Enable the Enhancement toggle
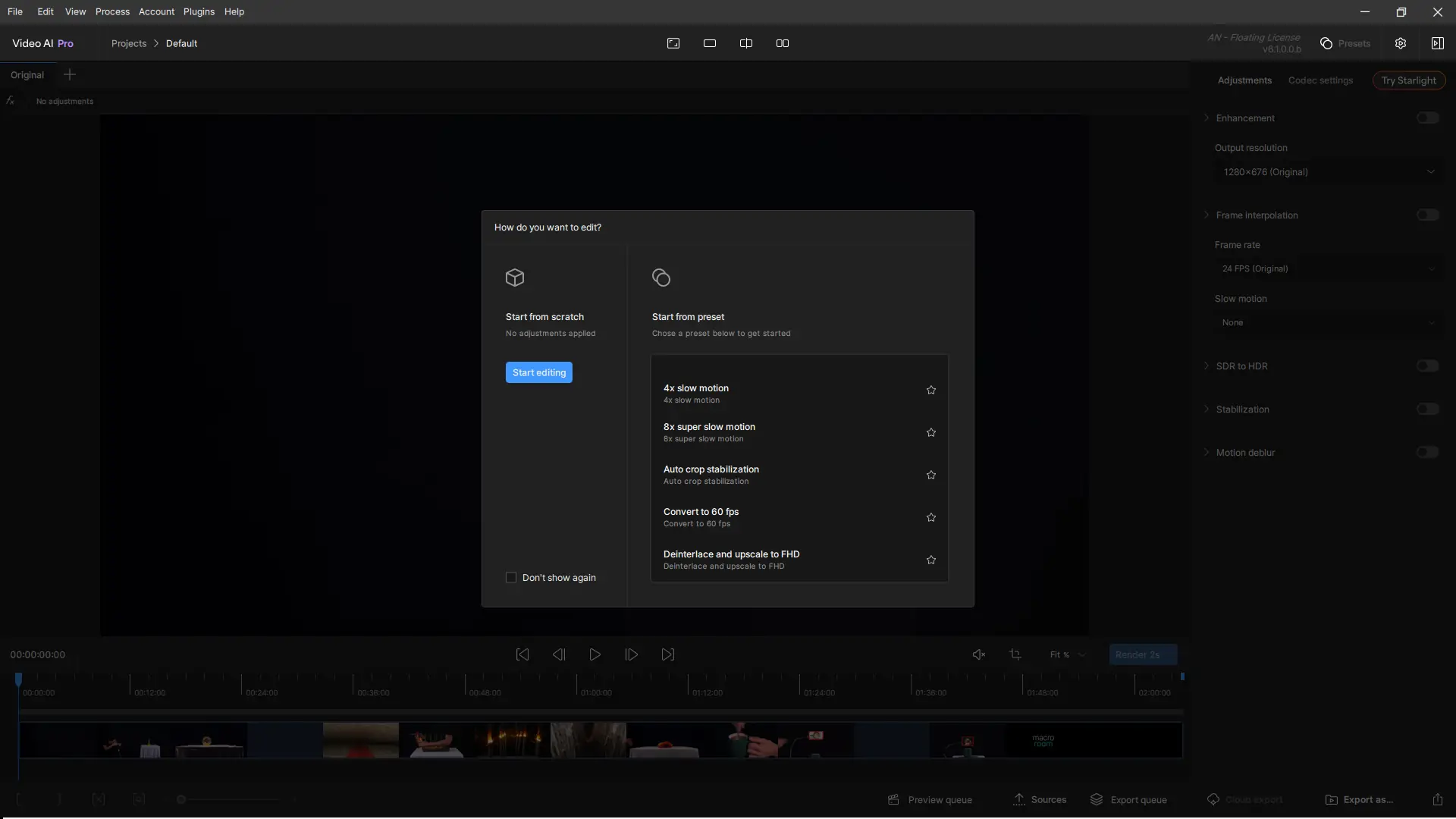The image size is (1456, 819). (x=1427, y=118)
